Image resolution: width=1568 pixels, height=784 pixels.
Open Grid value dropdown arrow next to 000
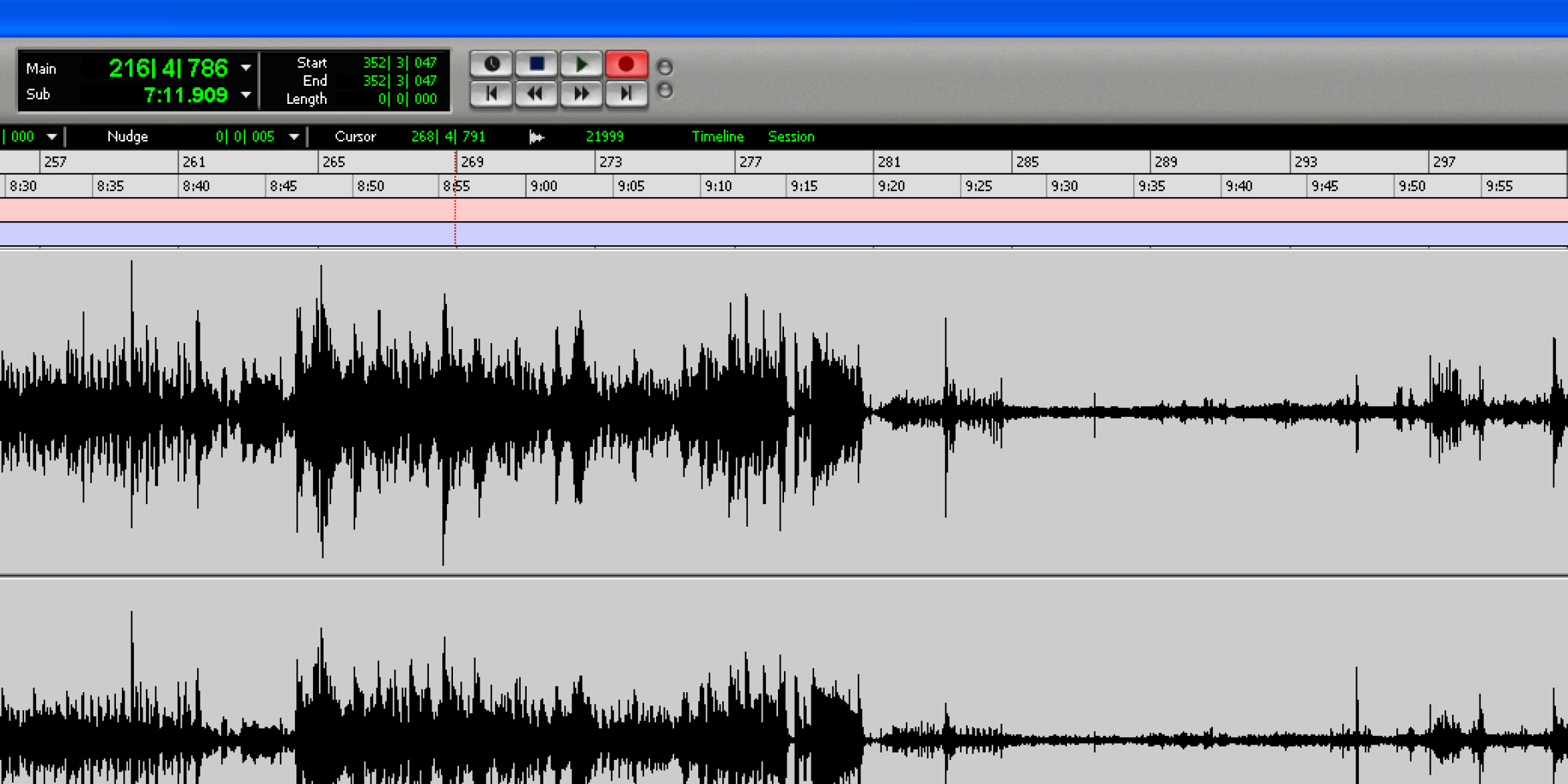52,137
